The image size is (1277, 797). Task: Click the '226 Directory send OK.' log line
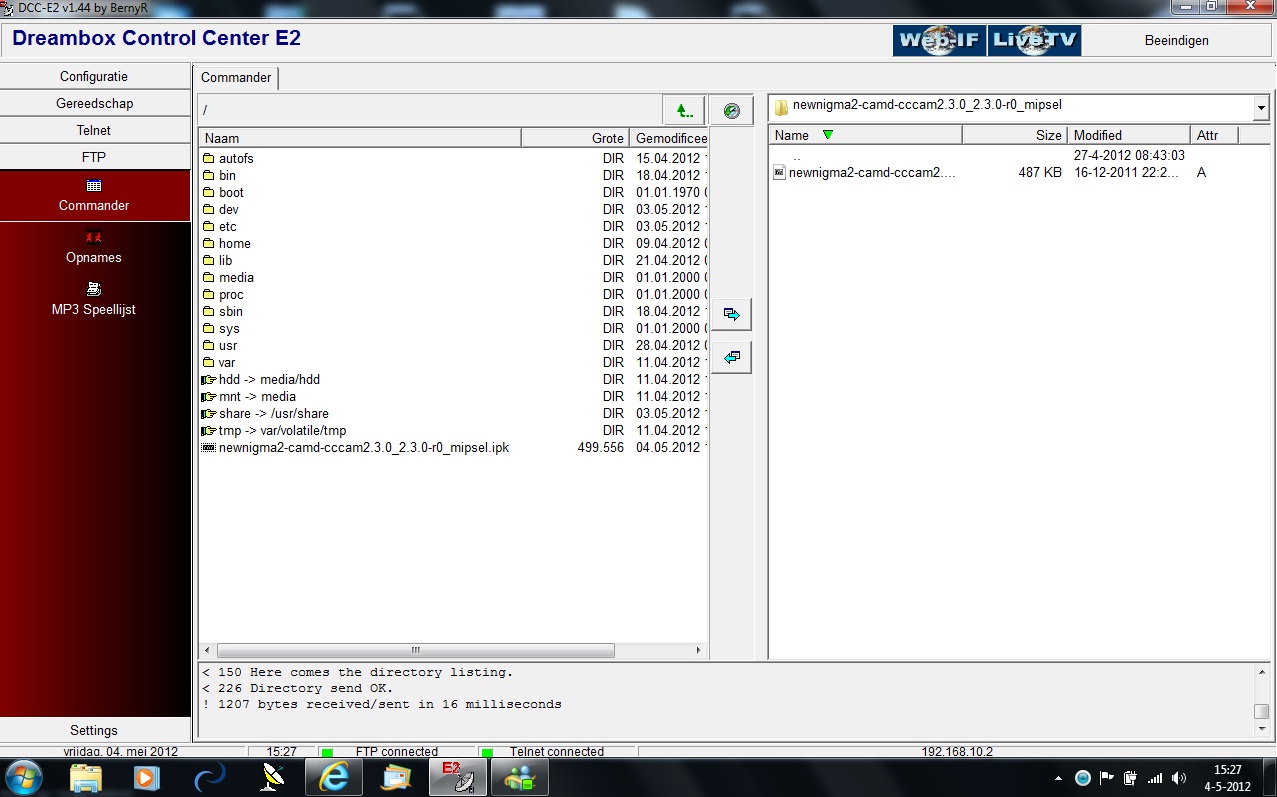[x=297, y=688]
